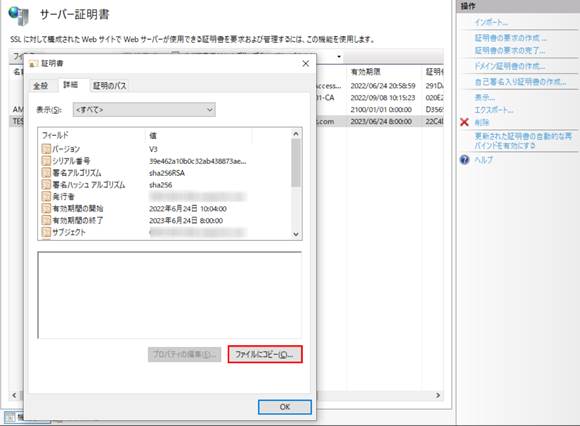Screen dimensions: 580x426
Task: Select the serial number field icon
Action: coord(46,161)
